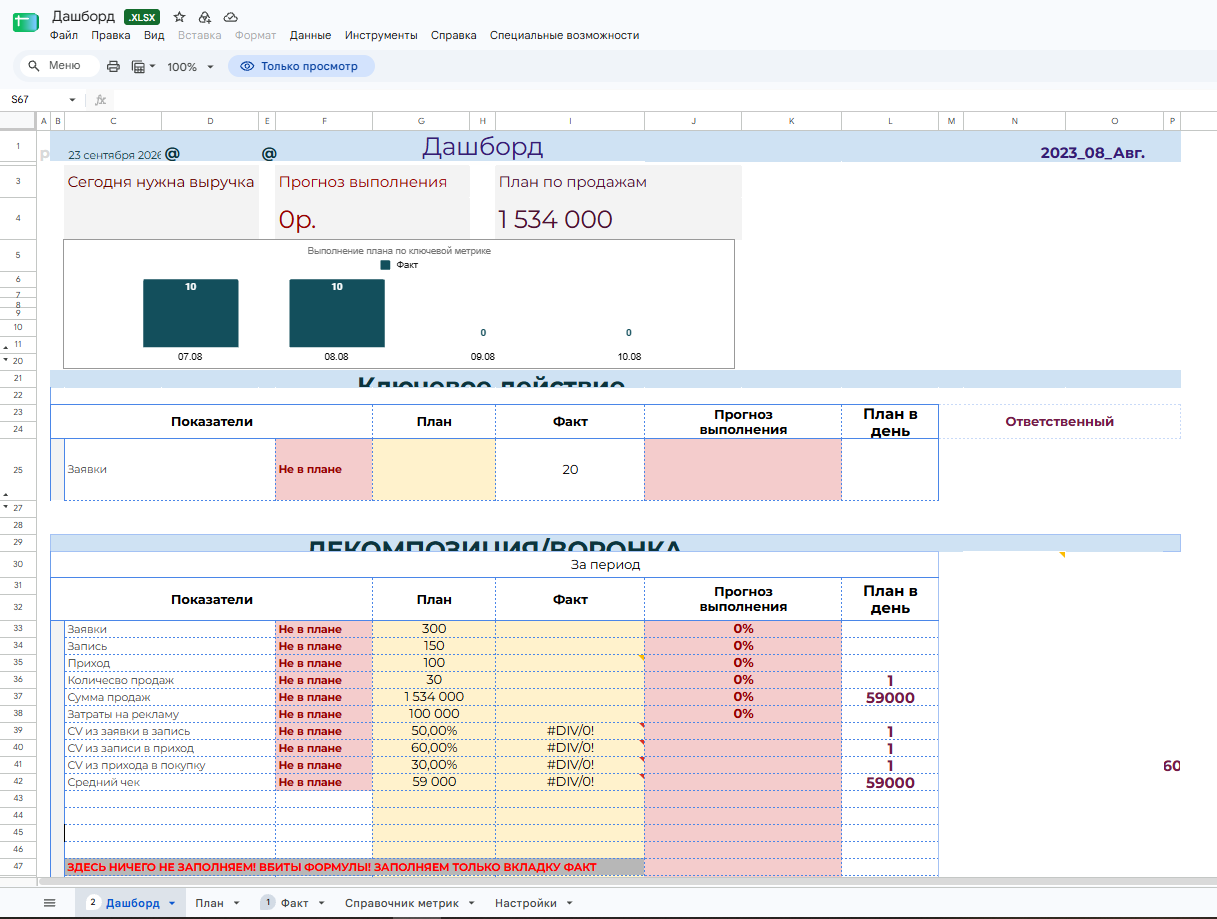Click the add-to-Drive shortcut icon
1217x919 pixels.
coord(205,17)
